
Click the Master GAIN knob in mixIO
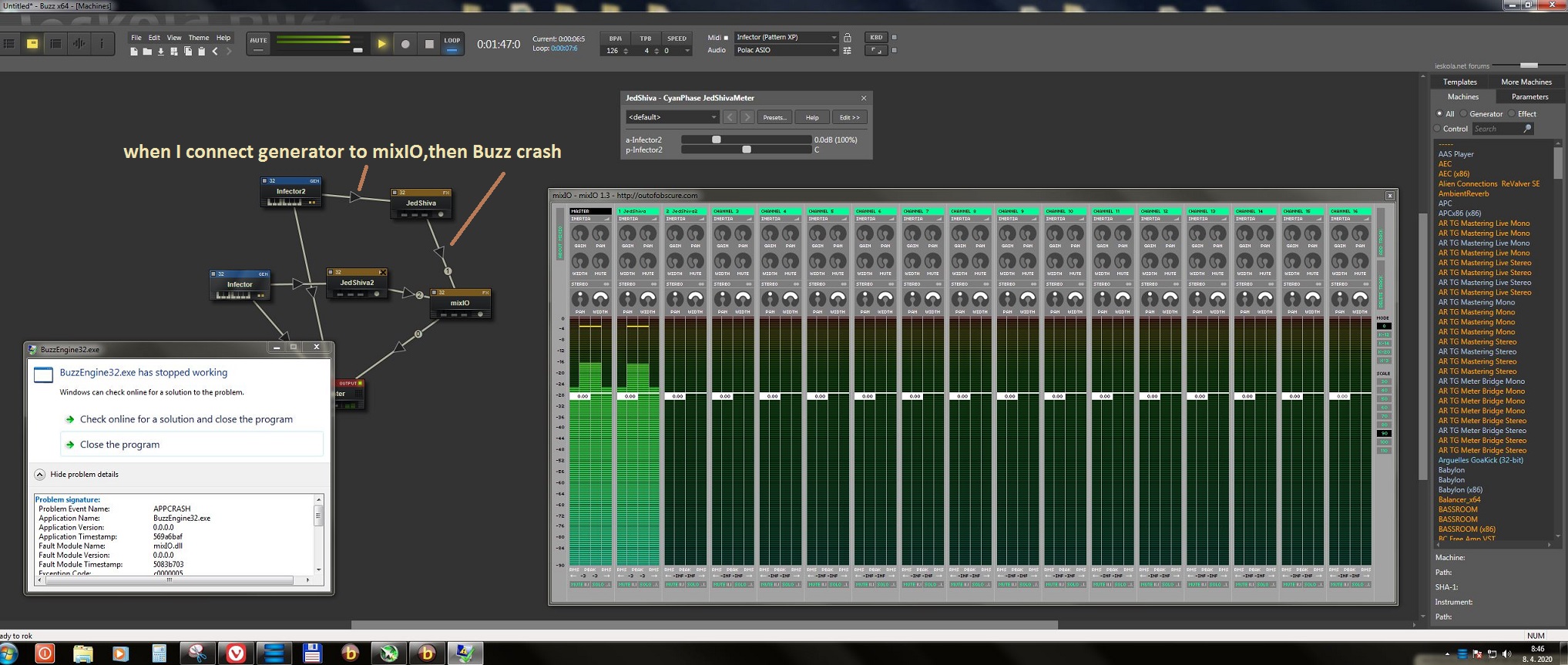click(579, 233)
